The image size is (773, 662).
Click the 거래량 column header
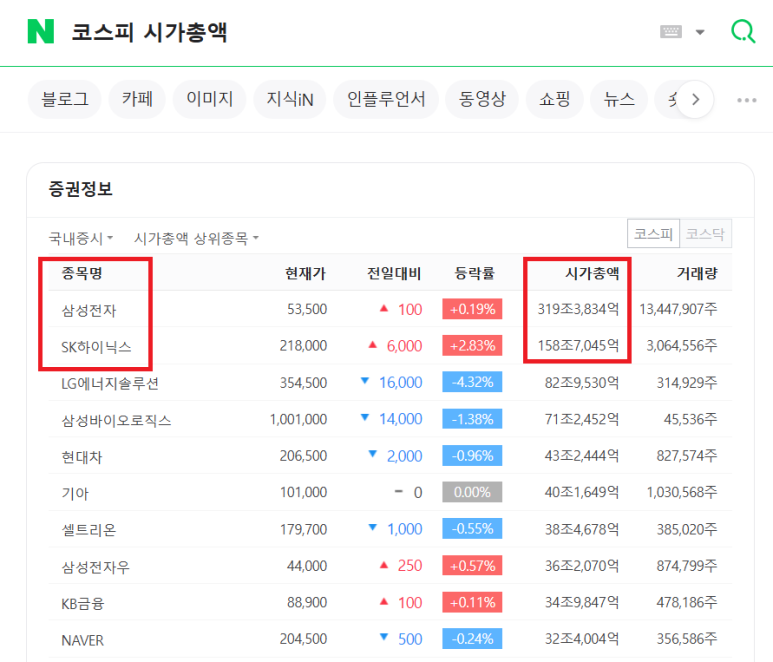697,273
